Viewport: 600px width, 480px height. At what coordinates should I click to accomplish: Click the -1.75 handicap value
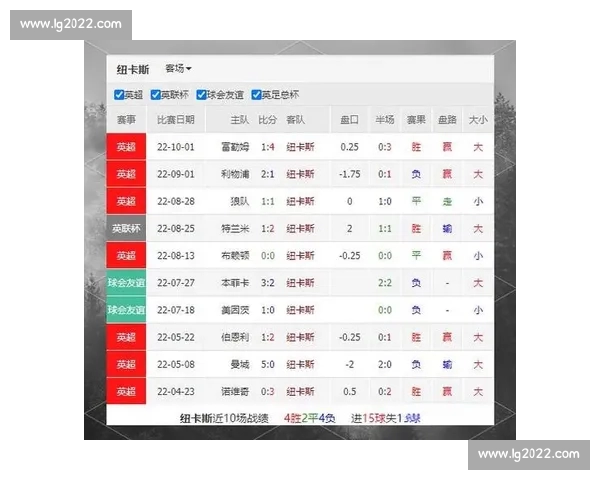(349, 174)
